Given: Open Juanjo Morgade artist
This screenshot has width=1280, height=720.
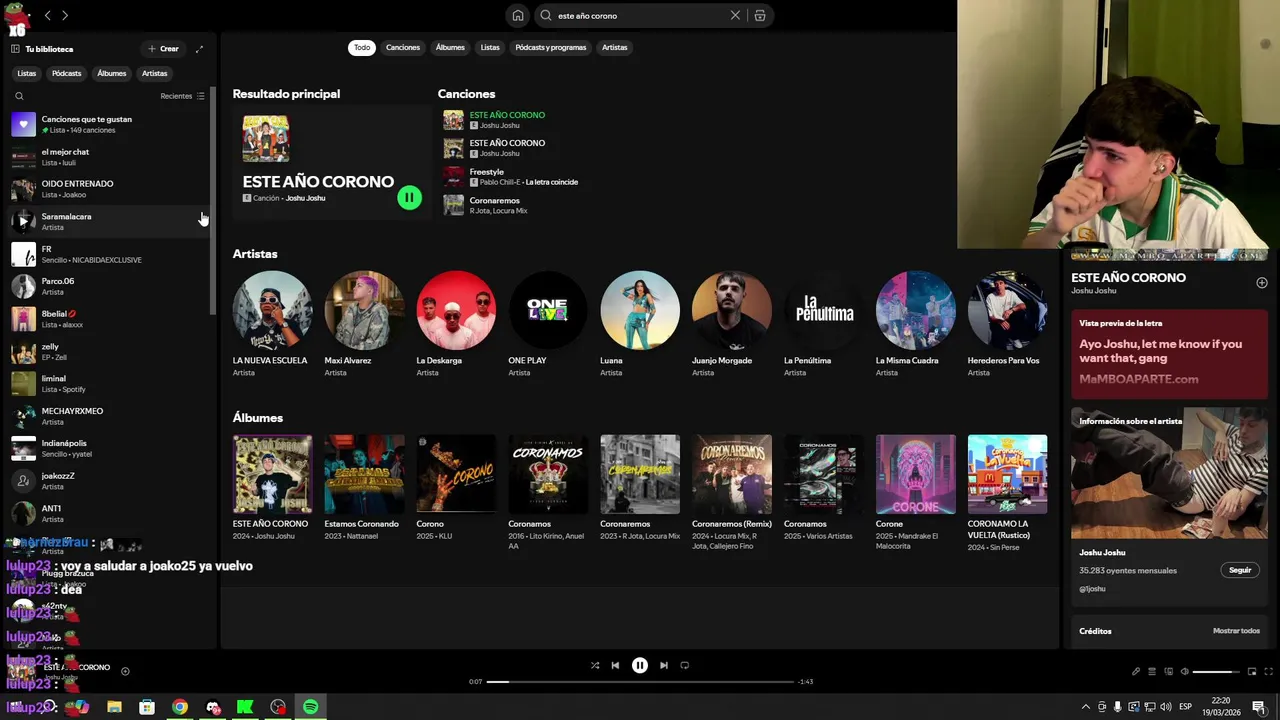Looking at the screenshot, I should coord(732,324).
